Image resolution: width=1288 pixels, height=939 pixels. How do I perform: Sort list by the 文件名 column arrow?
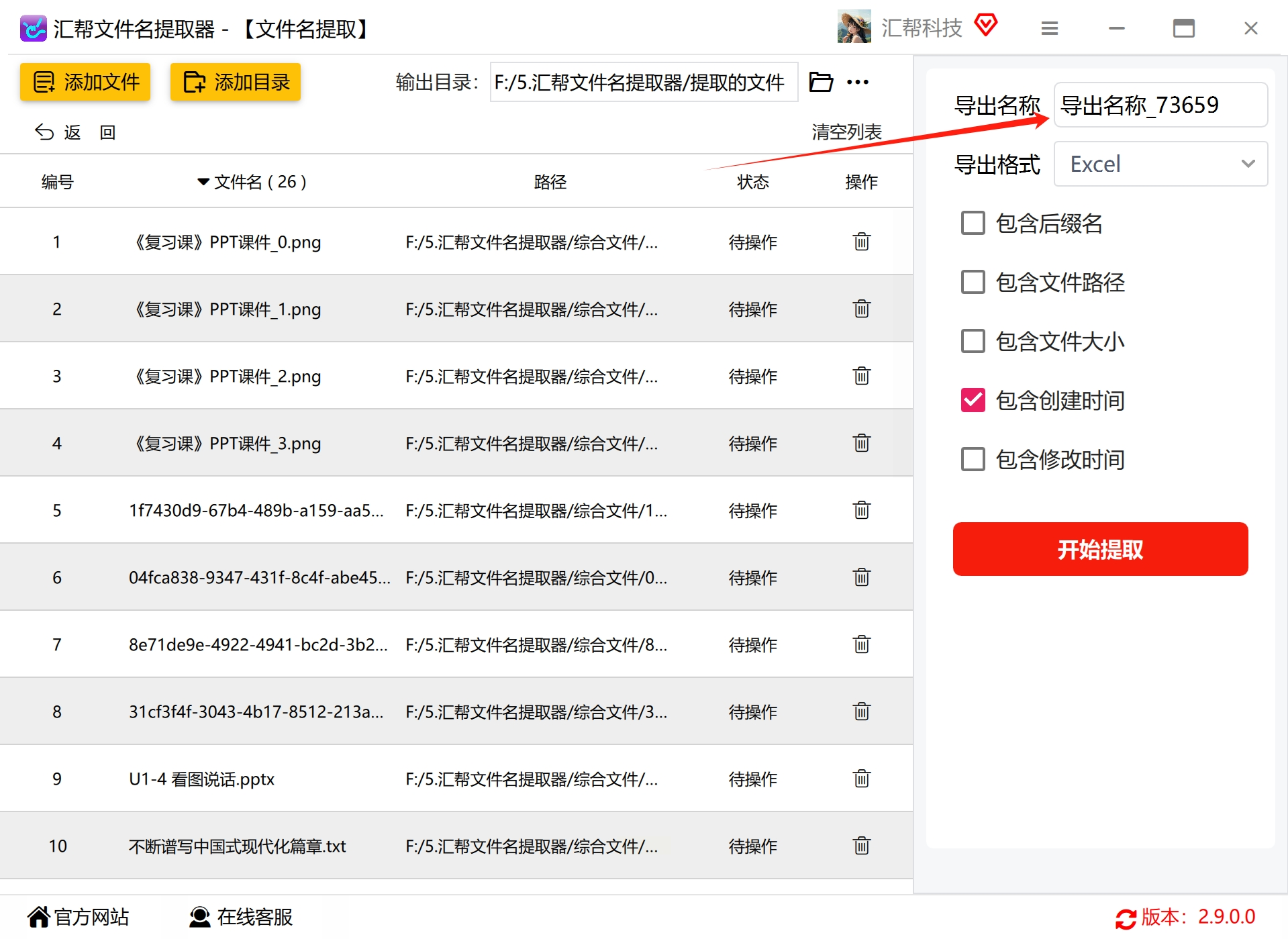pyautogui.click(x=203, y=182)
